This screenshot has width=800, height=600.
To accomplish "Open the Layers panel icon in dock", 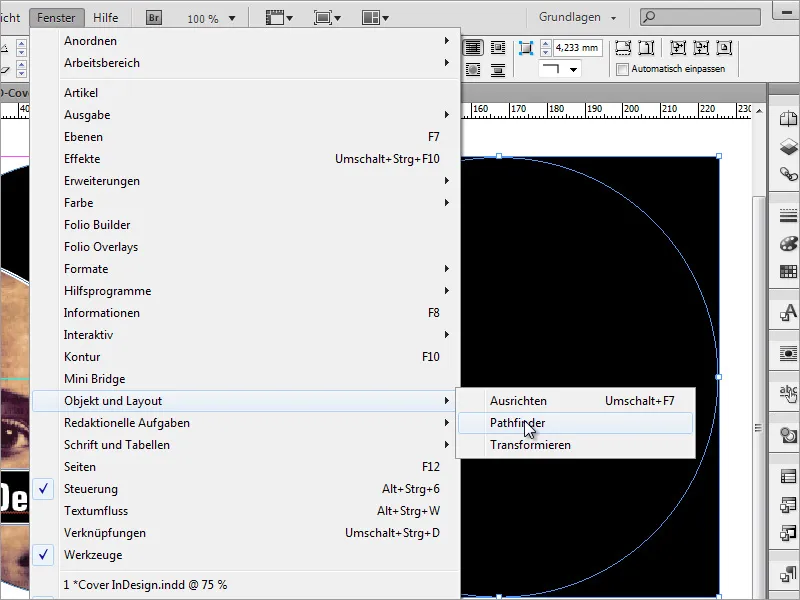I will [x=788, y=147].
